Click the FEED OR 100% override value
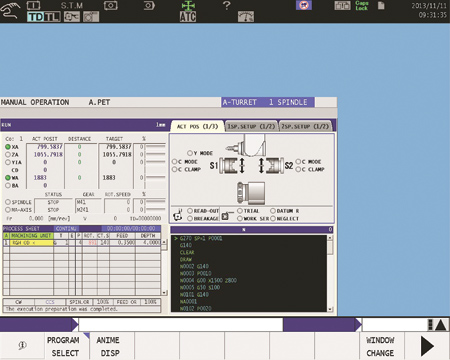Screen dimensions: 450x360 tap(150, 302)
